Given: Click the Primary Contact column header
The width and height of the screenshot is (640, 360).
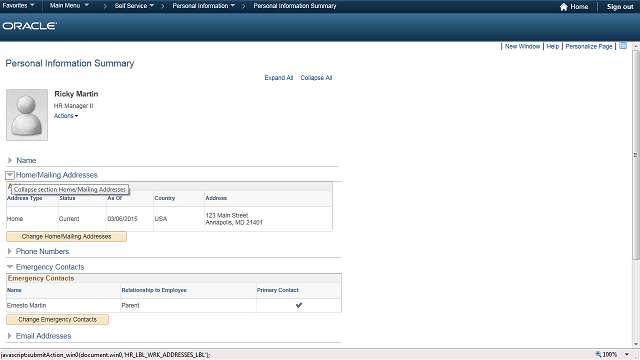Looking at the screenshot, I should click(x=278, y=290).
